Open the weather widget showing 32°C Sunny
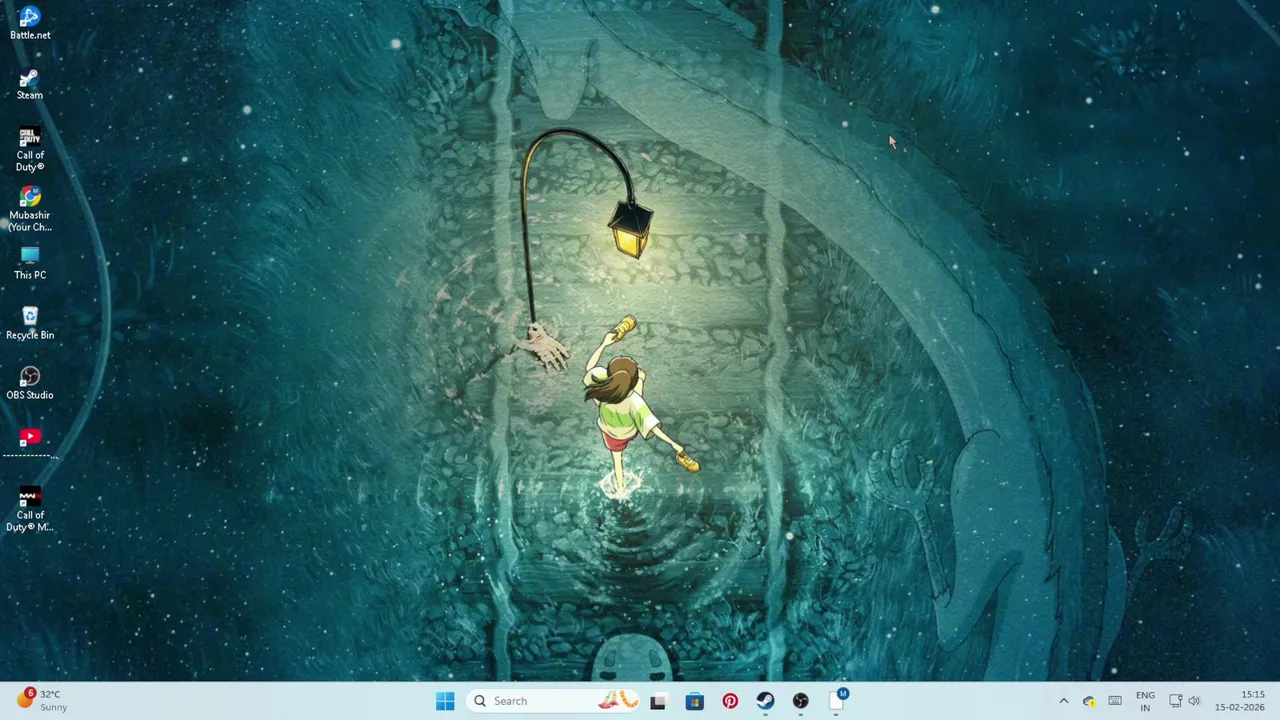This screenshot has width=1280, height=720. [x=41, y=701]
